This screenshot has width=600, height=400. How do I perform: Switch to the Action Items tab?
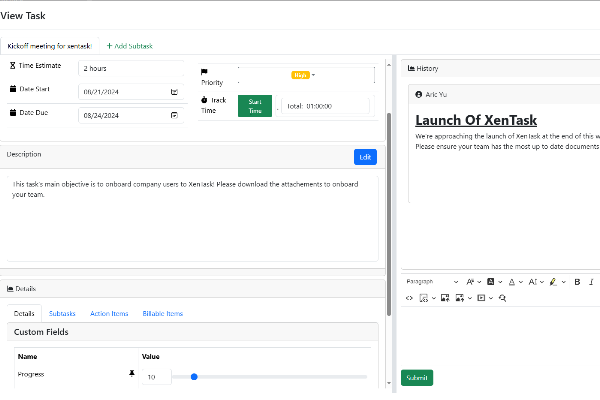109,313
